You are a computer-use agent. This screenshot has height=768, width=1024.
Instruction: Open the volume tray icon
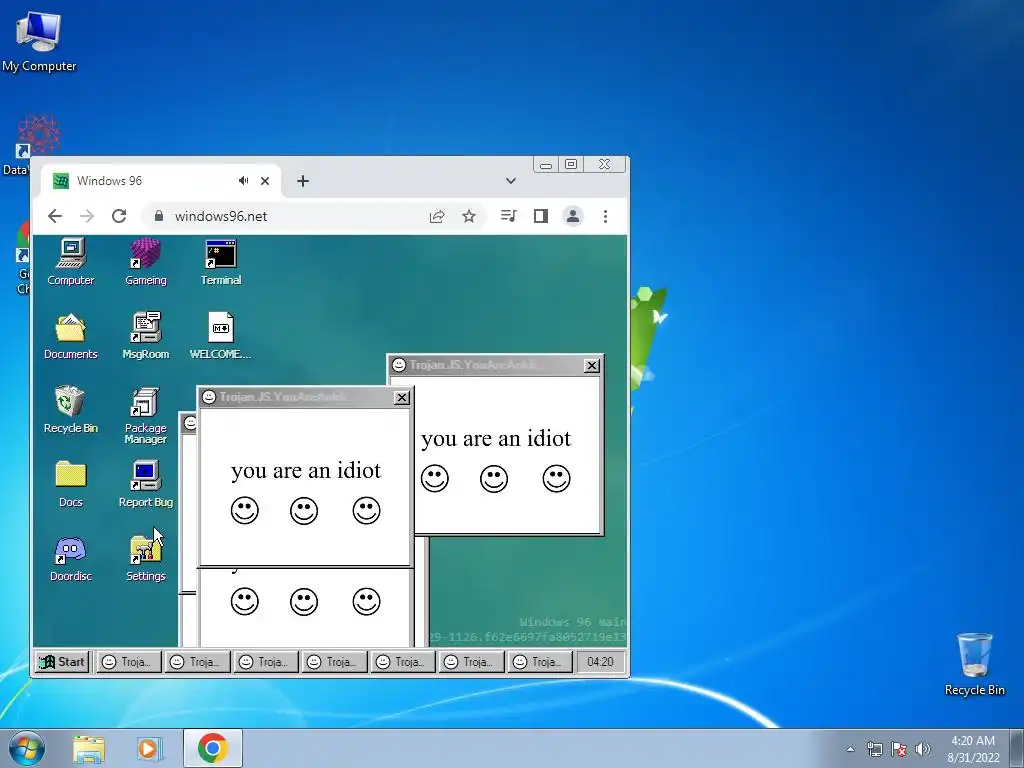922,749
